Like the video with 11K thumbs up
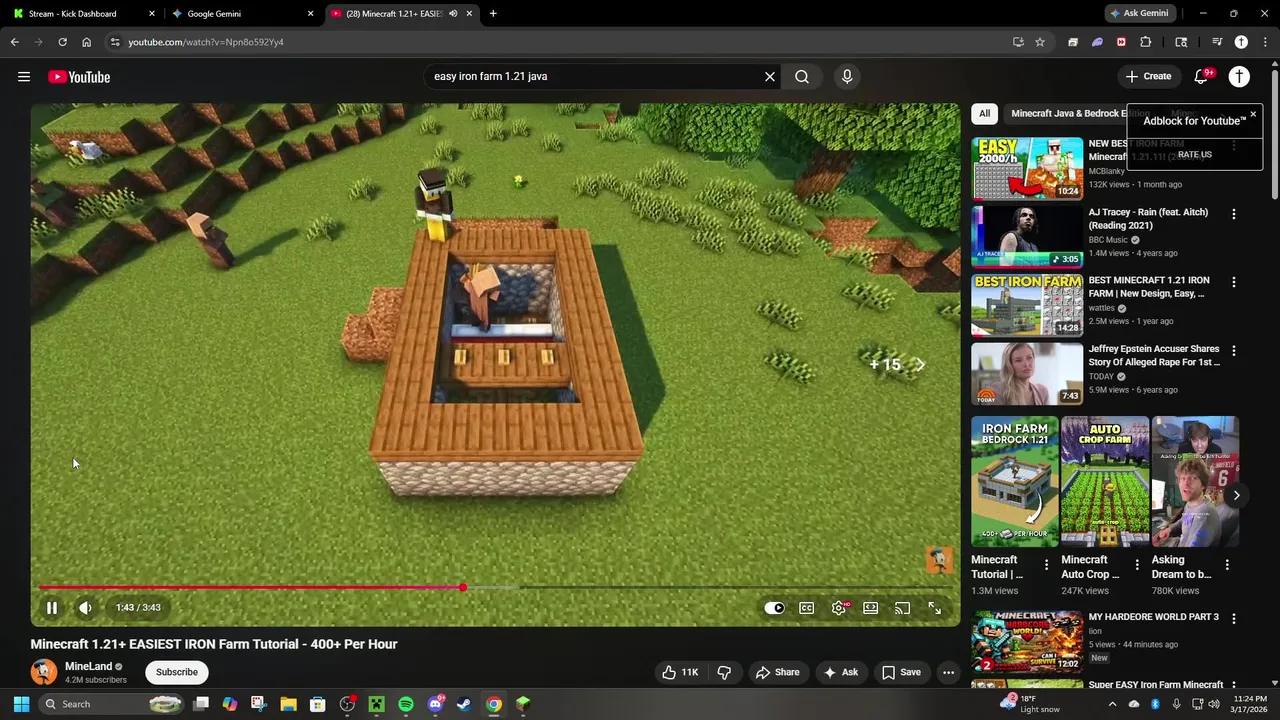Image resolution: width=1280 pixels, height=720 pixels. click(680, 672)
